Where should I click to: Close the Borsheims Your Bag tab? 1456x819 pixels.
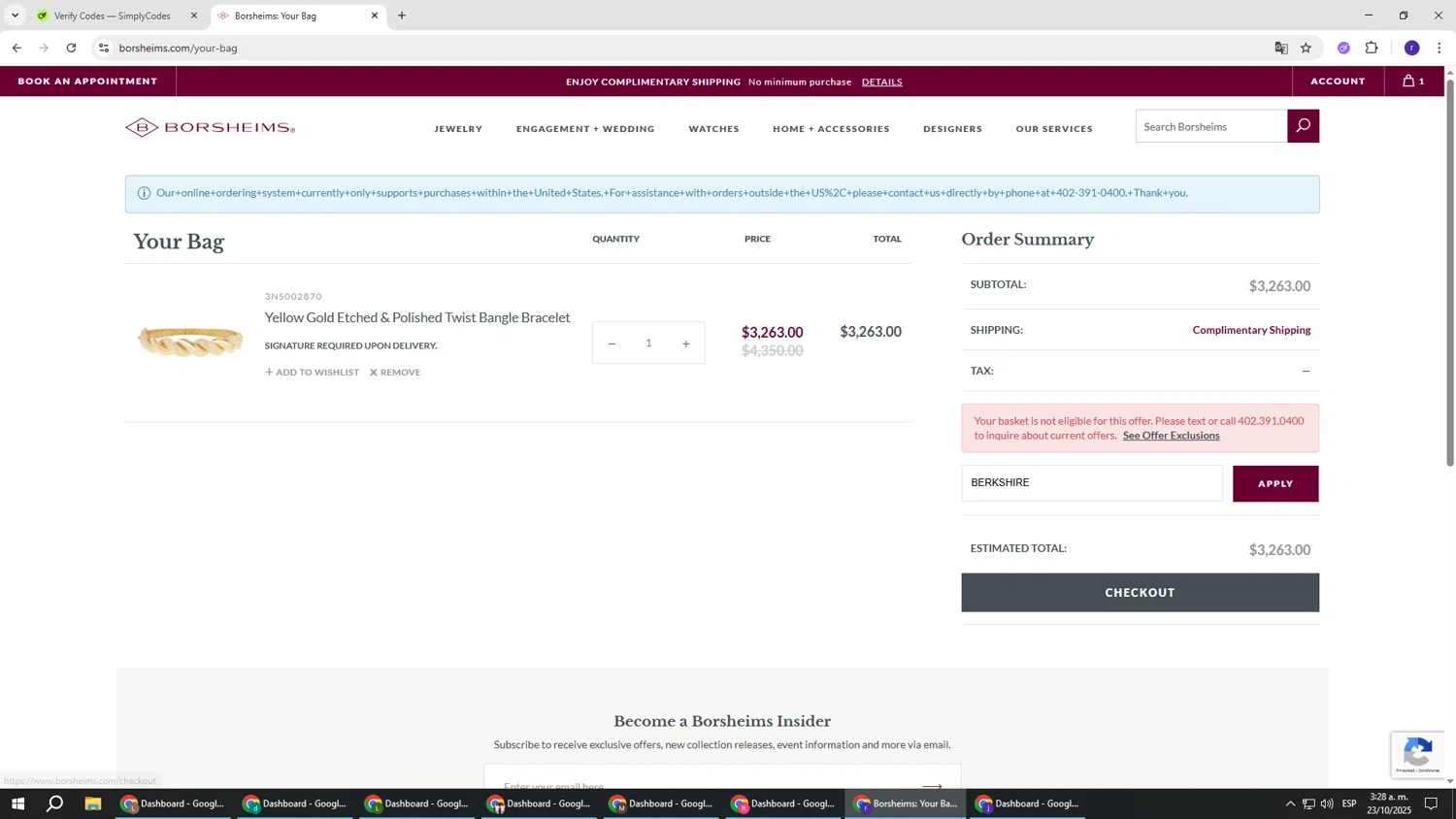click(x=375, y=16)
